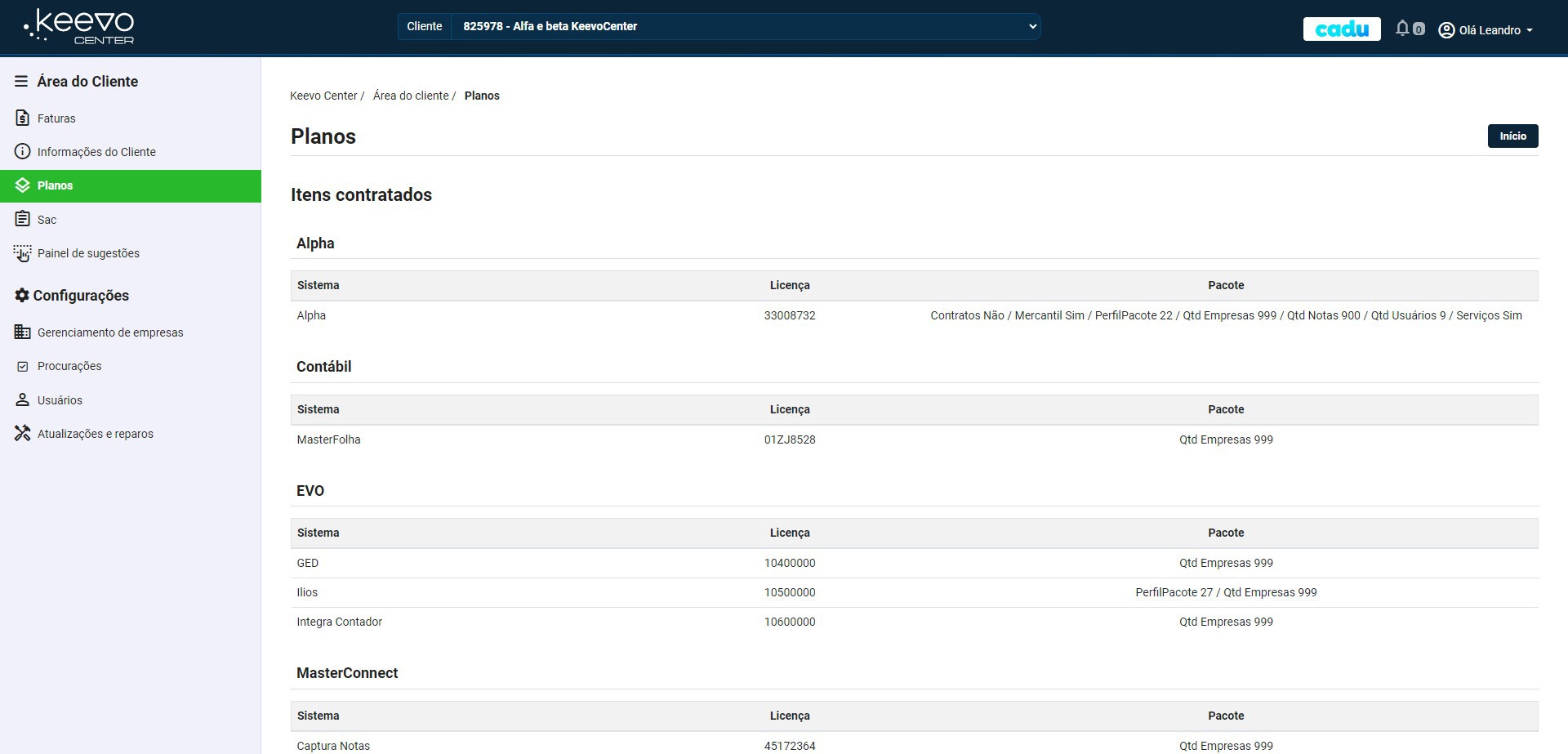The height and width of the screenshot is (754, 1568).
Task: Click the user profile avatar icon
Action: [x=1446, y=30]
